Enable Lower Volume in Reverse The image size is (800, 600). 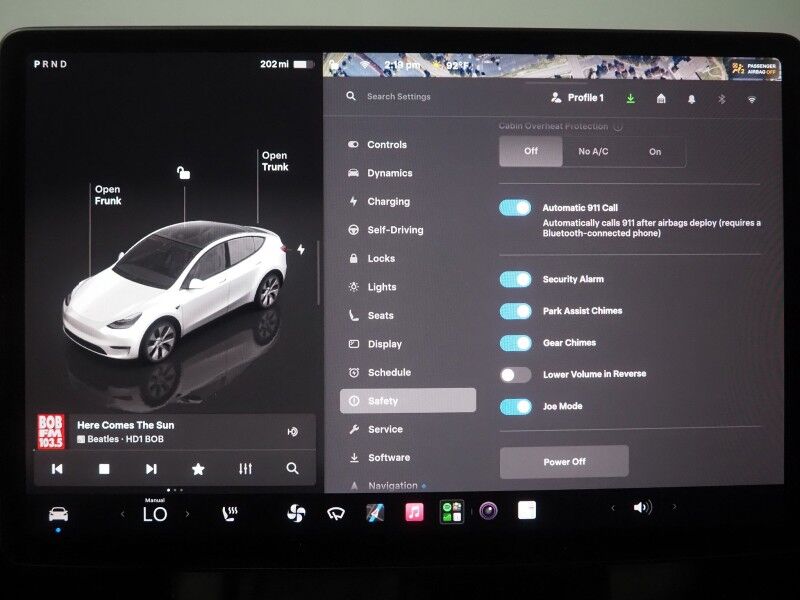click(515, 375)
